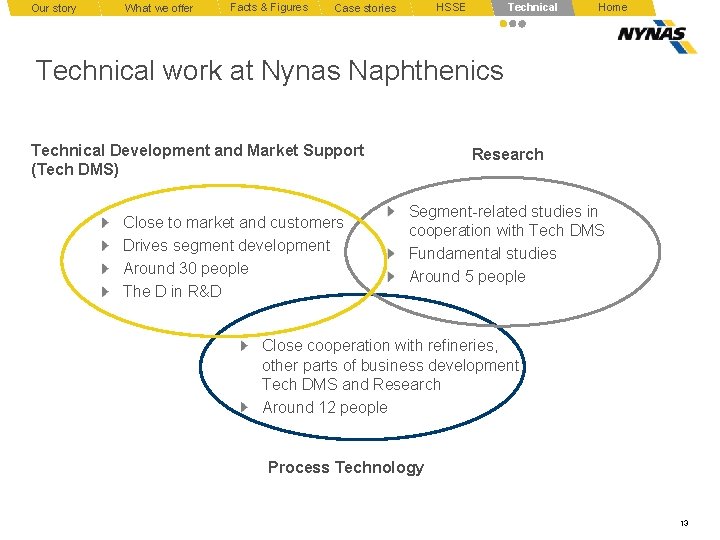Click 'Tech DMS and Research' text line
This screenshot has height=540, width=720.
(x=352, y=384)
